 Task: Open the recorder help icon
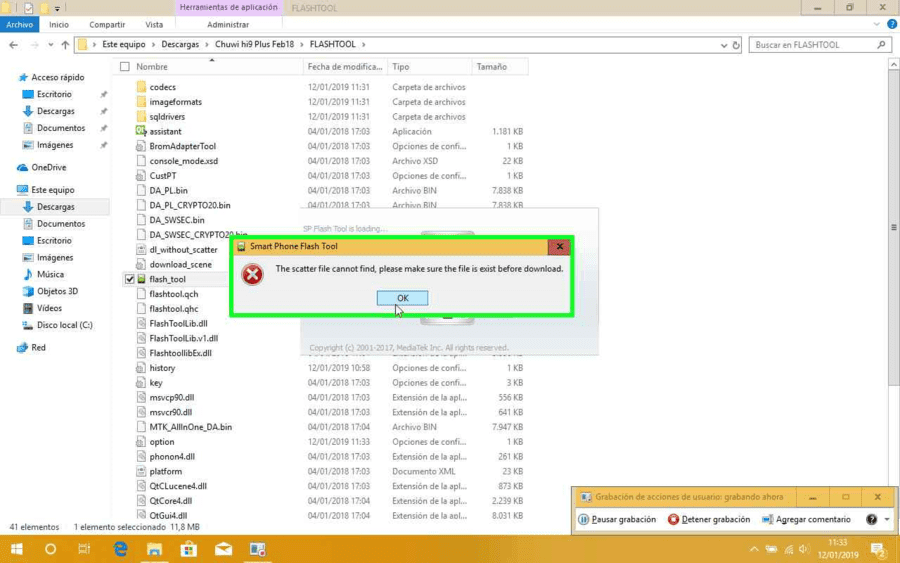(871, 519)
